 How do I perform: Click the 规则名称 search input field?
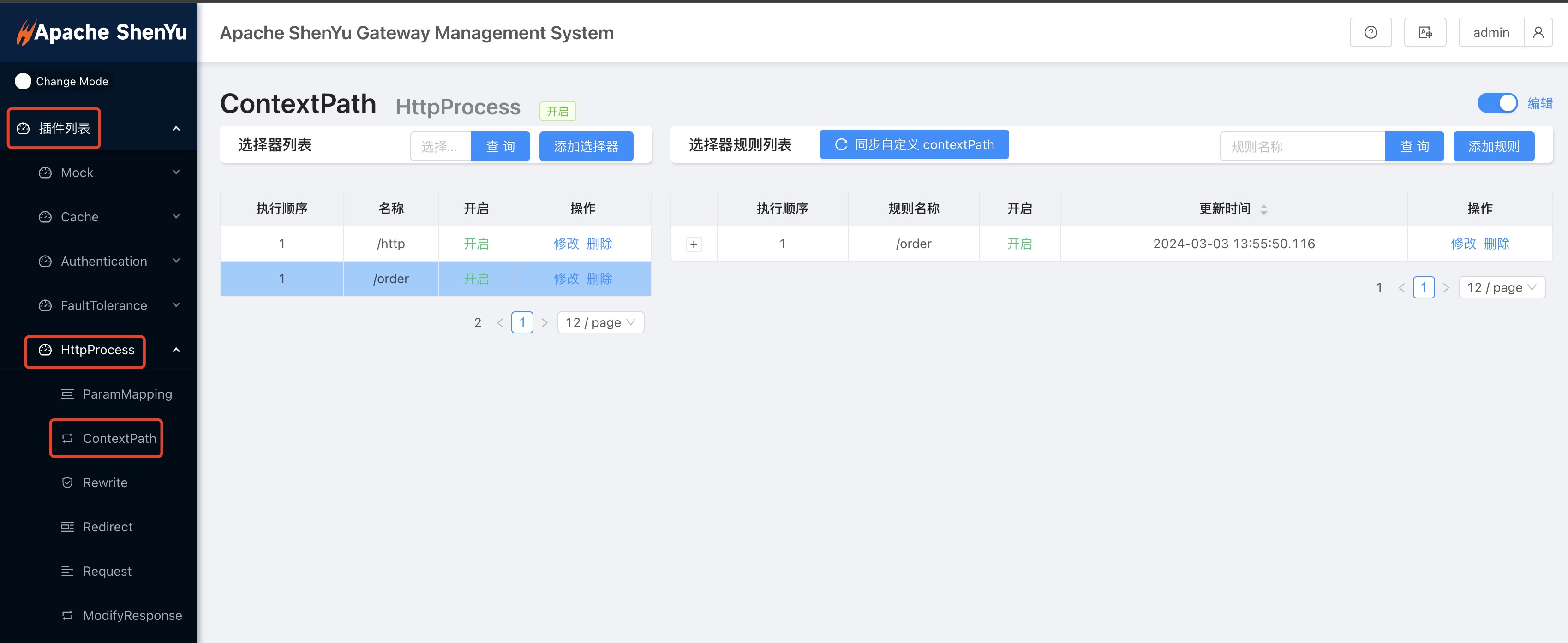pos(1302,147)
